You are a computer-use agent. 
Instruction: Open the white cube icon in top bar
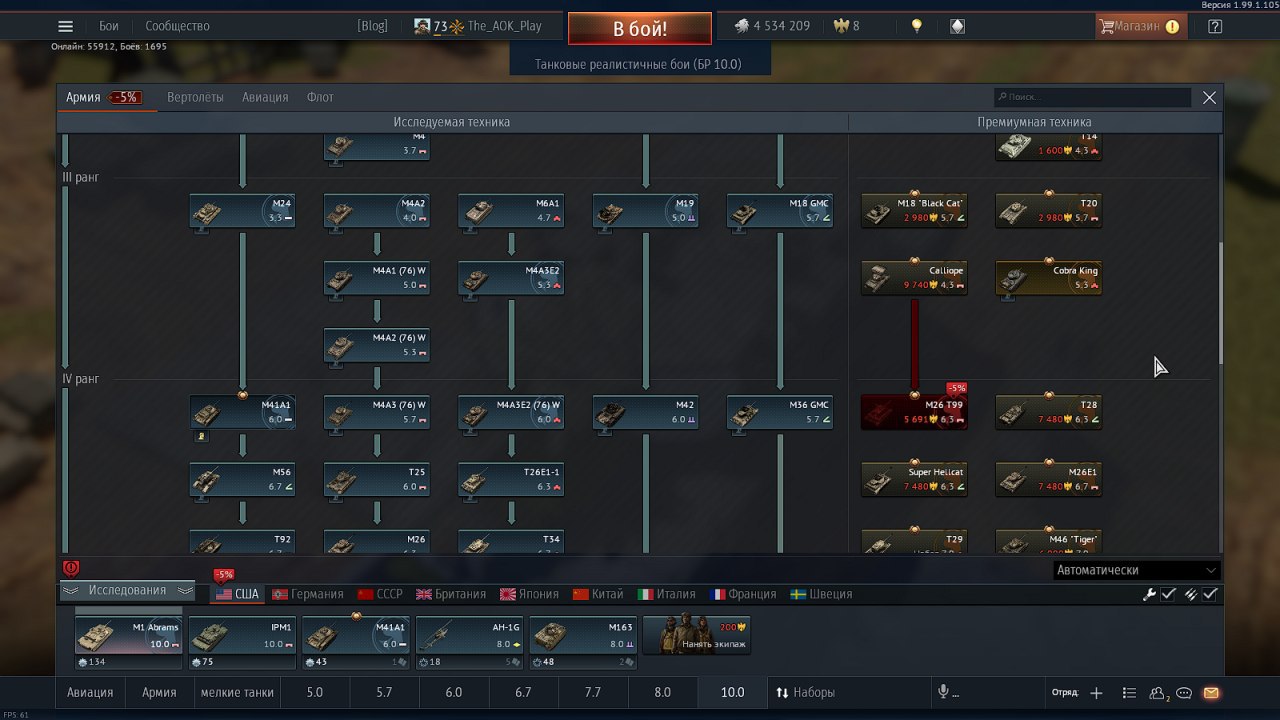[x=957, y=26]
